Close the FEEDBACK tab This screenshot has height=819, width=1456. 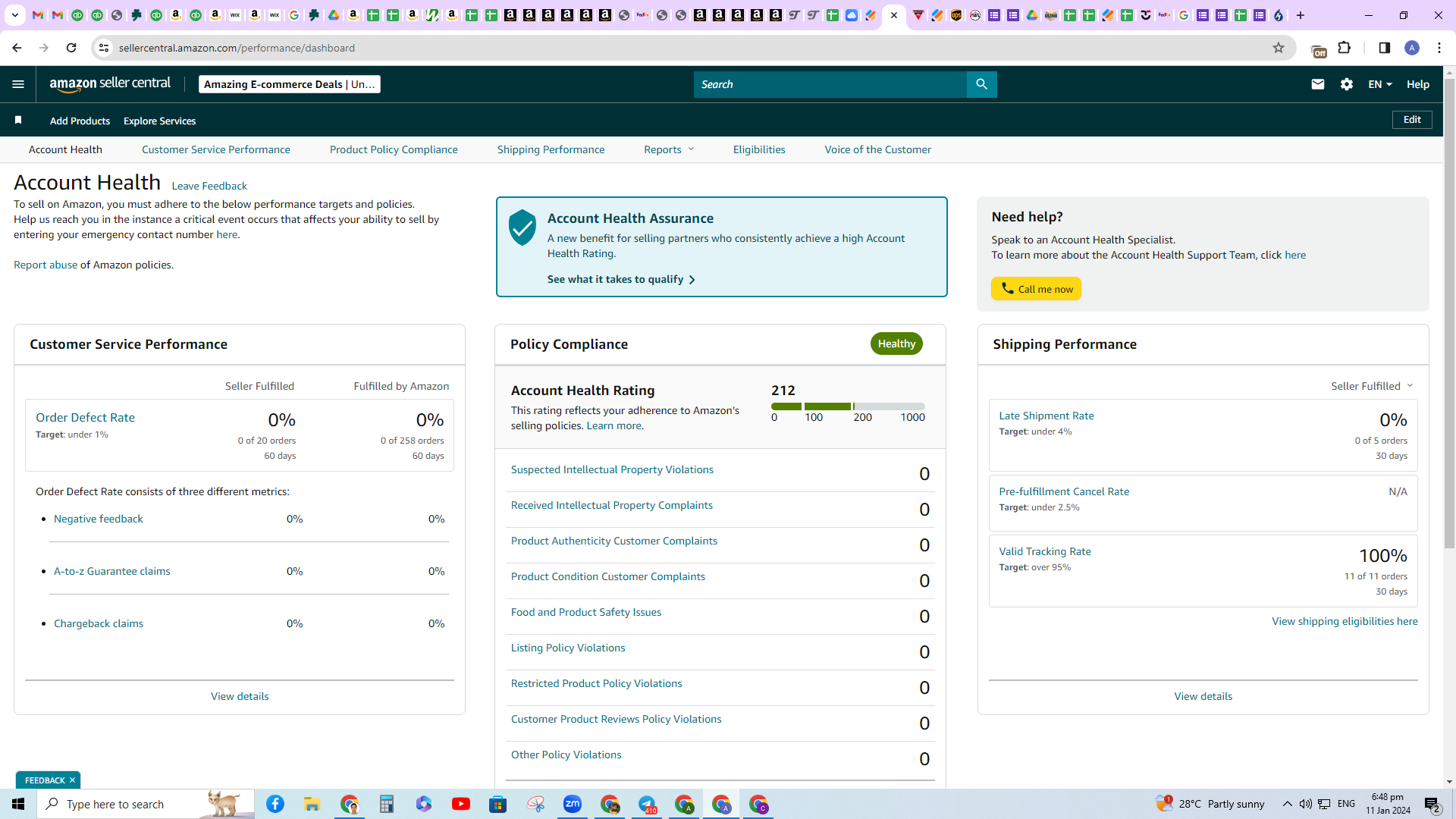(x=72, y=780)
